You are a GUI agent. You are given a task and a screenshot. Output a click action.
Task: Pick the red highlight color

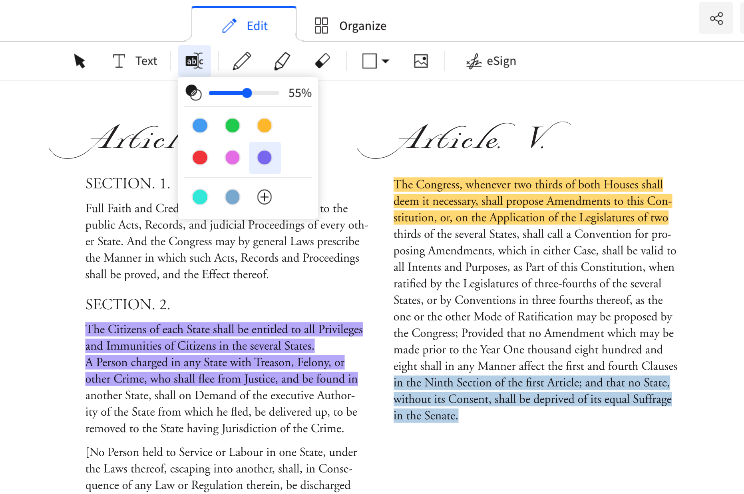(x=200, y=158)
